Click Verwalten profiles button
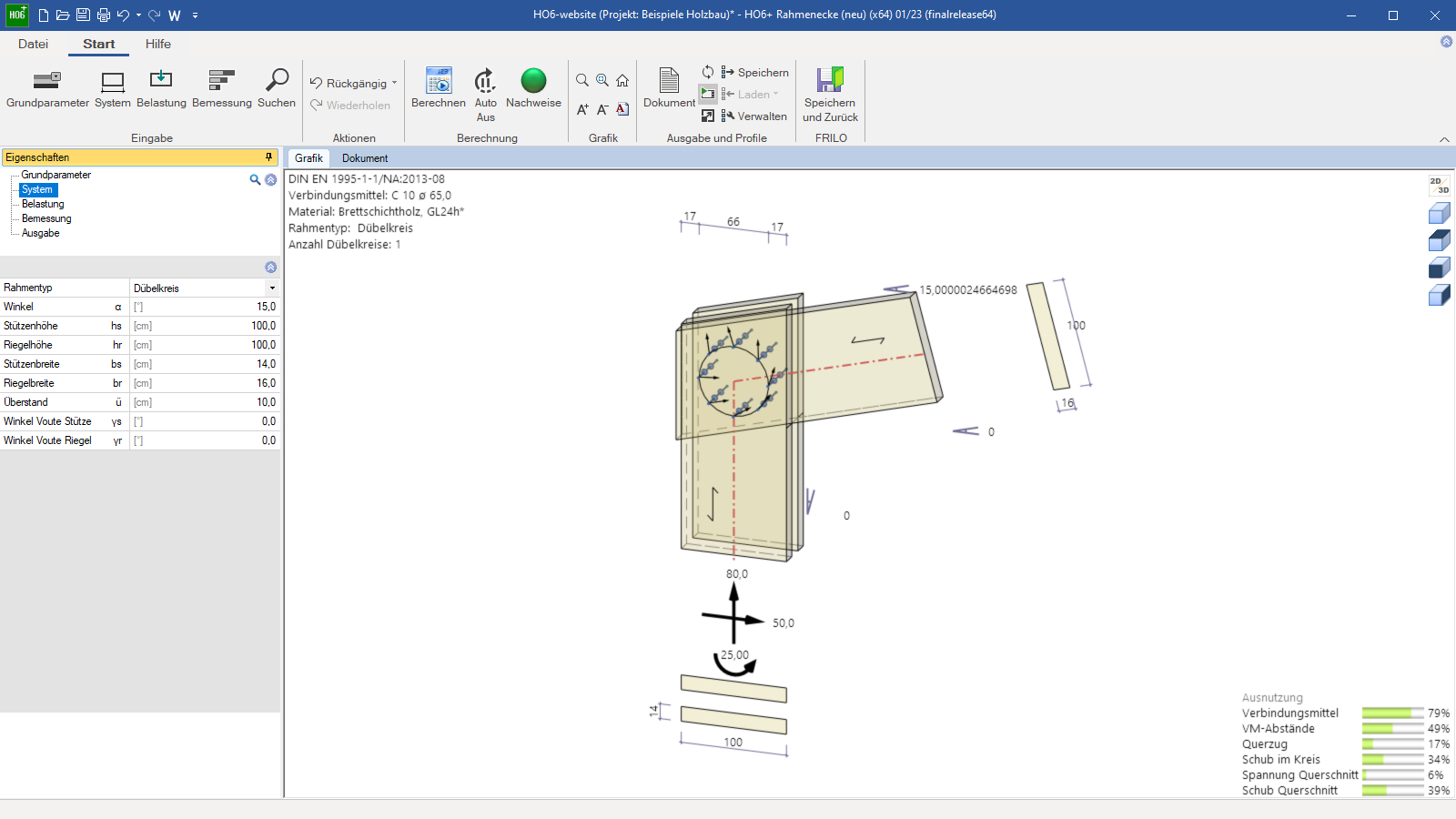Viewport: 1456px width, 819px height. tap(753, 116)
